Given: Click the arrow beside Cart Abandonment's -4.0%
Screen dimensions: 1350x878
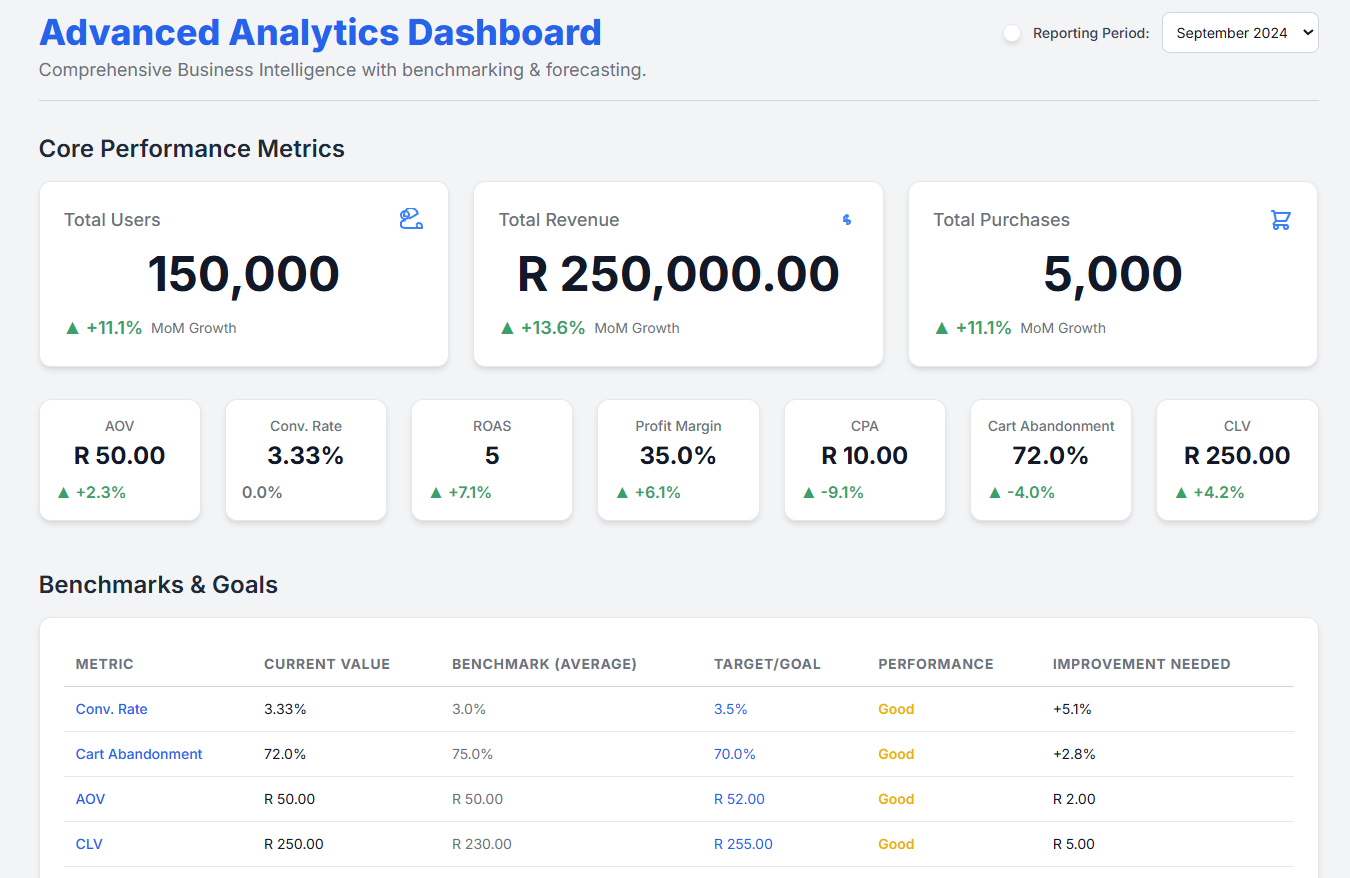Looking at the screenshot, I should click(x=993, y=492).
